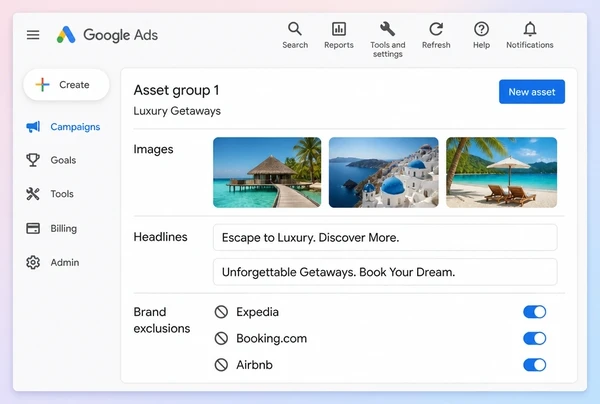
Task: Click the New asset button
Action: [532, 92]
